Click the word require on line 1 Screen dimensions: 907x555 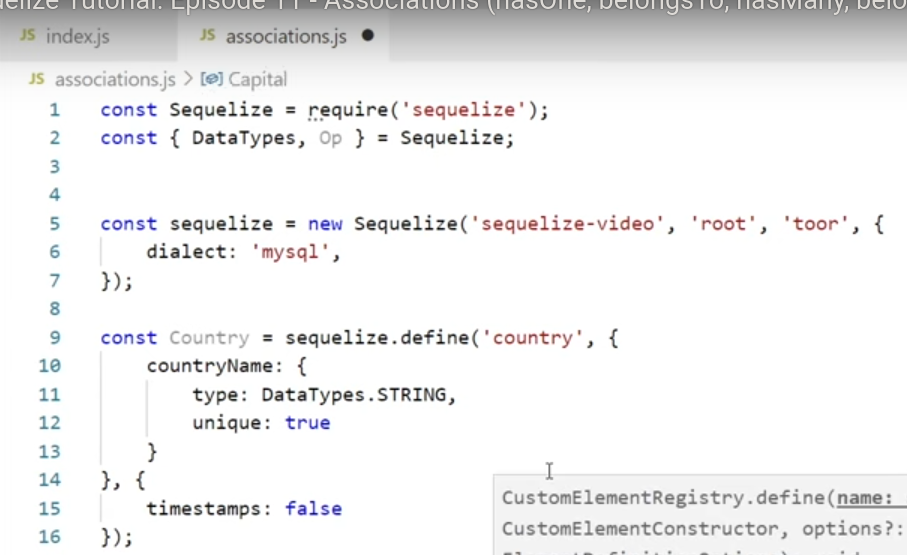point(348,110)
